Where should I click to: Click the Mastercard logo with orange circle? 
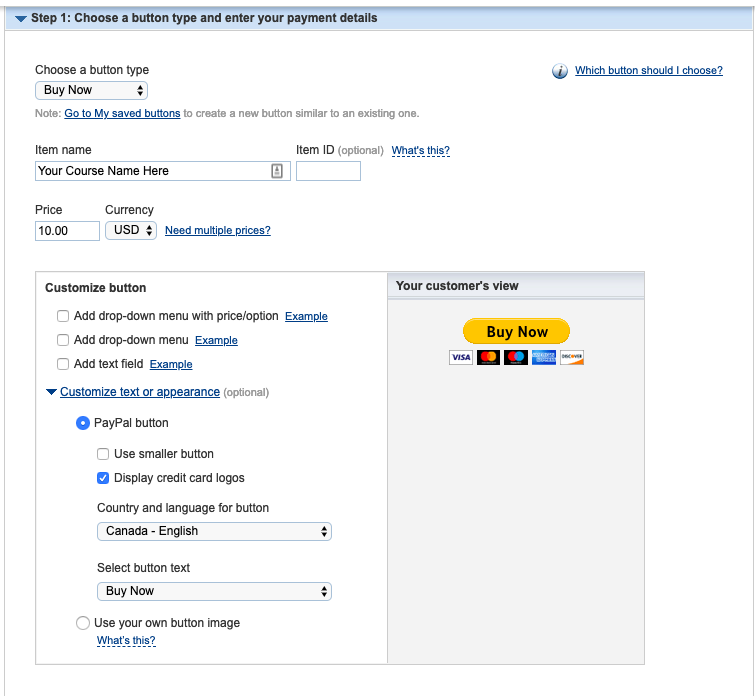(x=488, y=357)
